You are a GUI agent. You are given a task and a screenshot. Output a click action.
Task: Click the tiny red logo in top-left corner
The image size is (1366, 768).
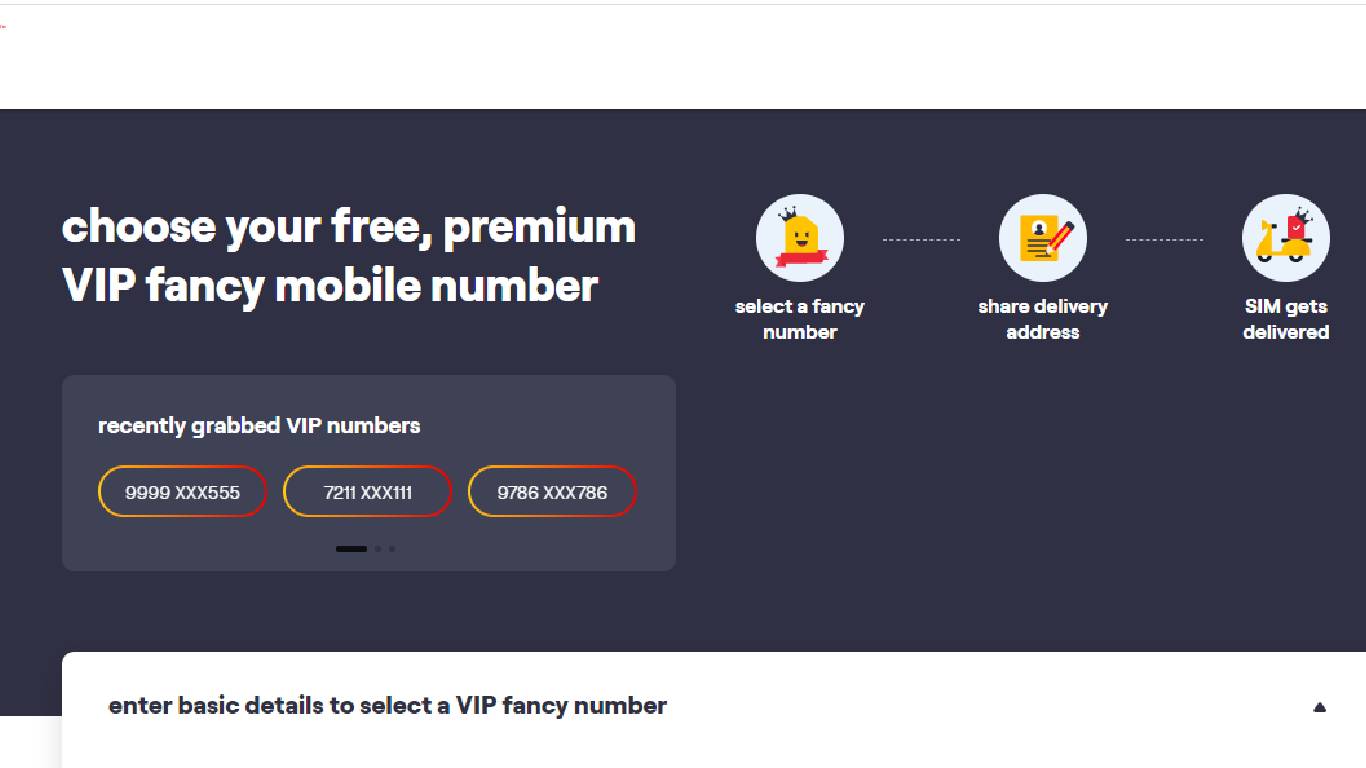pyautogui.click(x=3, y=26)
